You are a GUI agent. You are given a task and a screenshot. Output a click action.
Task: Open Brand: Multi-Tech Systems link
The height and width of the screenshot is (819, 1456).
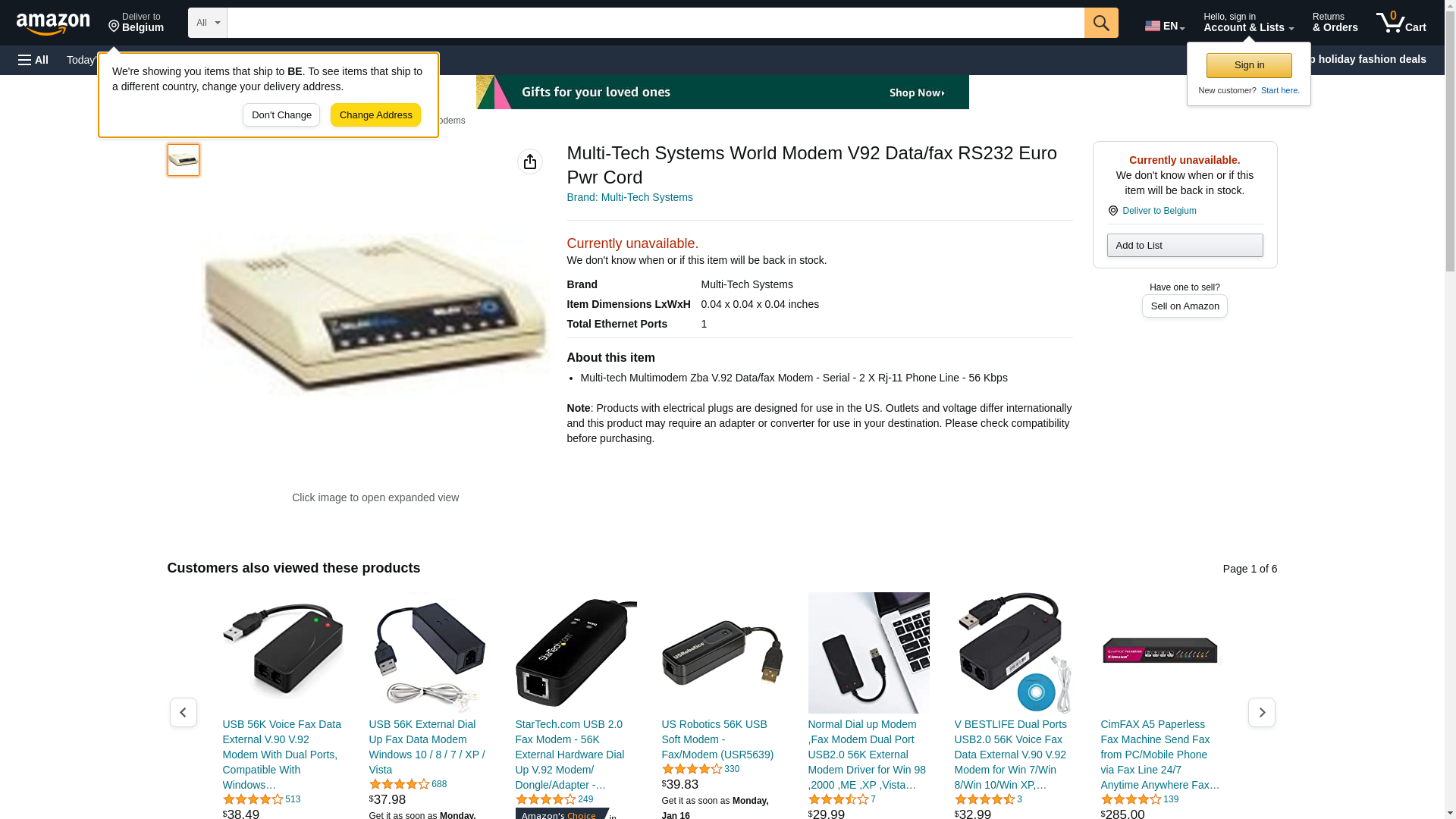(629, 197)
